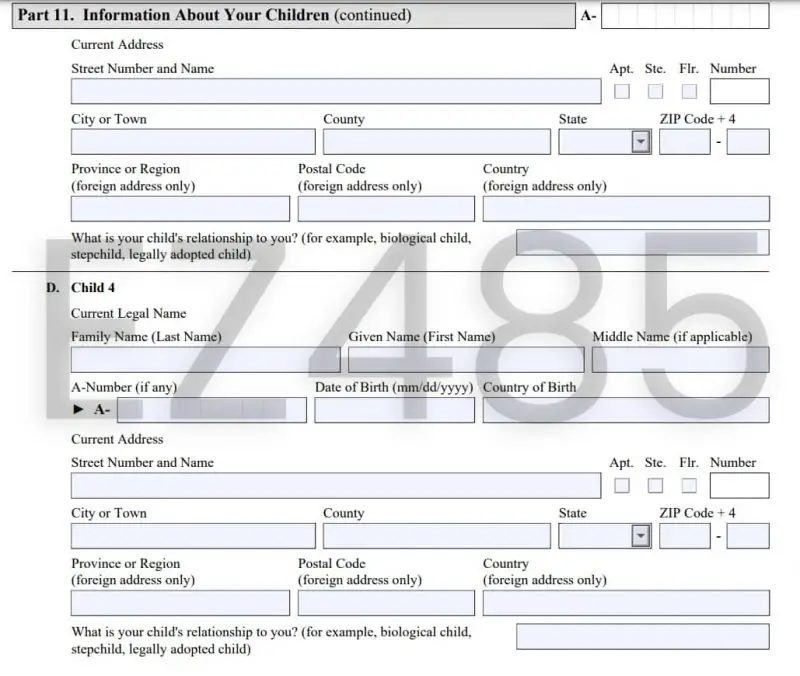Check the Apt. box under Child 4 address
Screen dimensions: 800x676
point(622,485)
